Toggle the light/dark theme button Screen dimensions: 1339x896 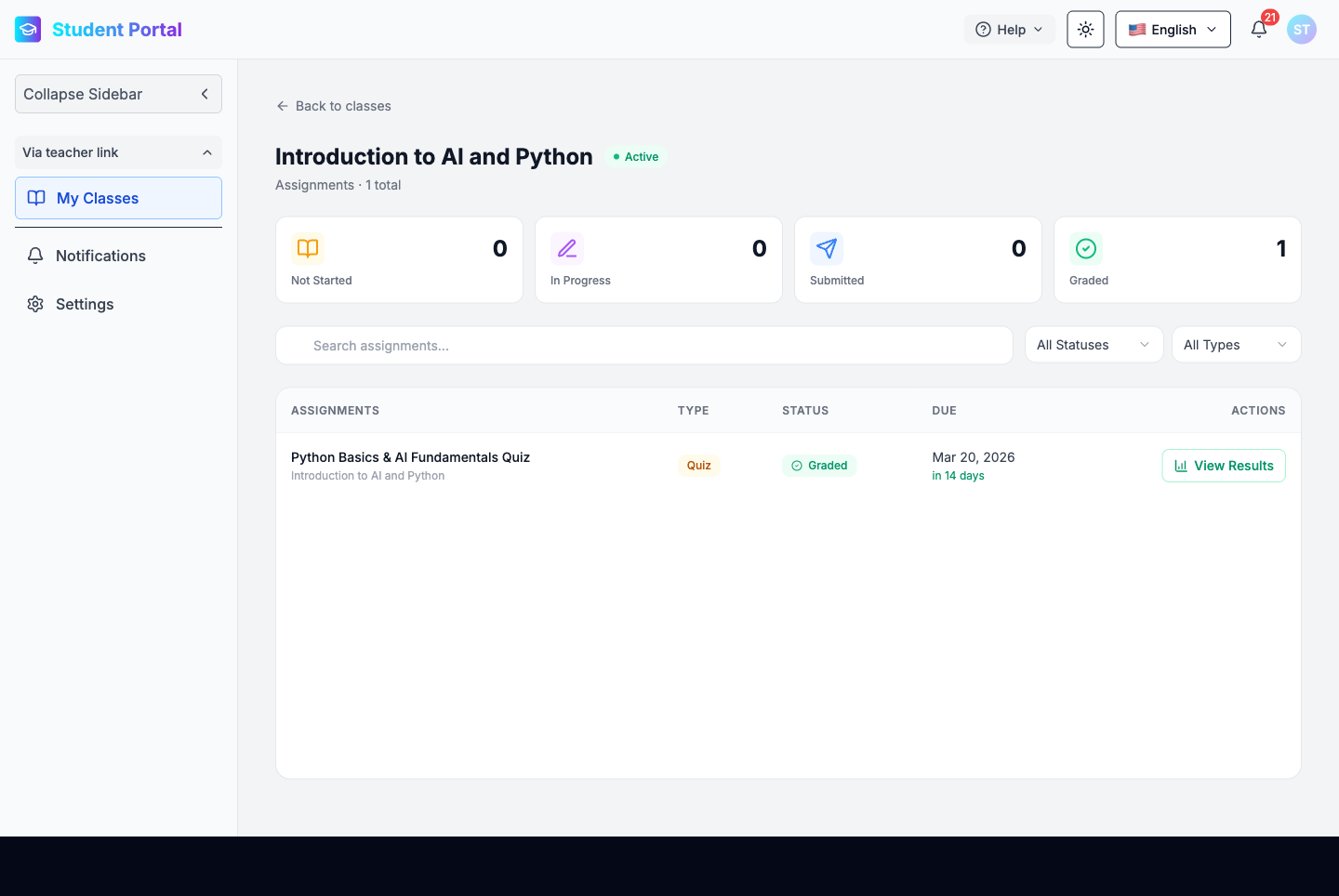1085,30
